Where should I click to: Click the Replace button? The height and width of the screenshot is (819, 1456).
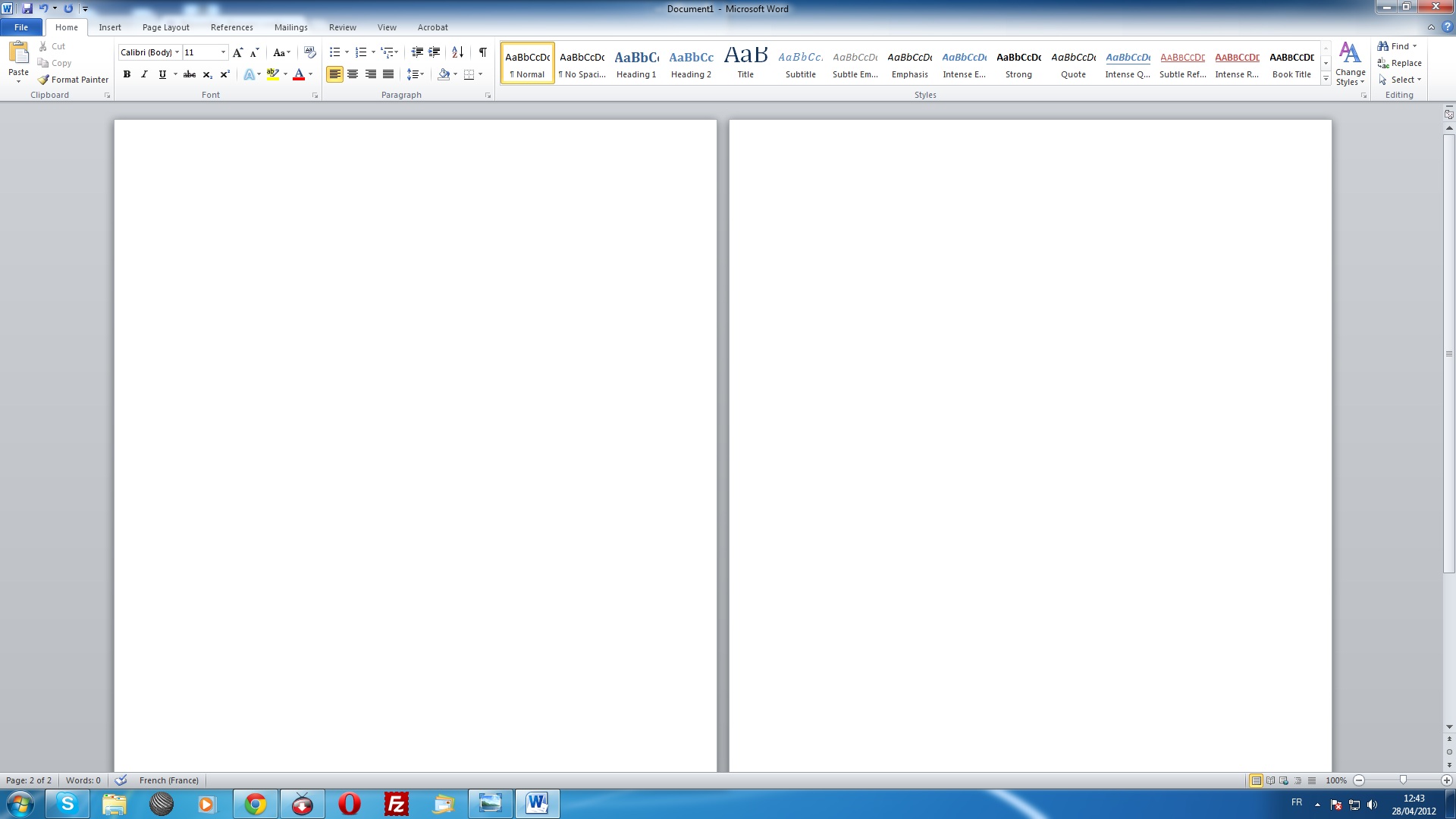(x=1400, y=63)
